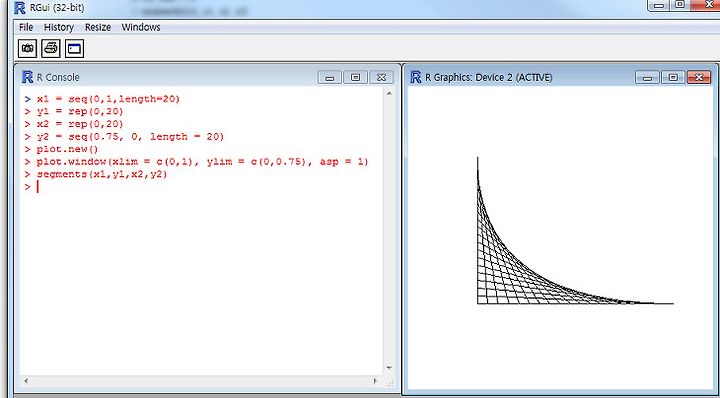720x398 pixels.
Task: Click the return focus to Console icon
Action: 74,48
